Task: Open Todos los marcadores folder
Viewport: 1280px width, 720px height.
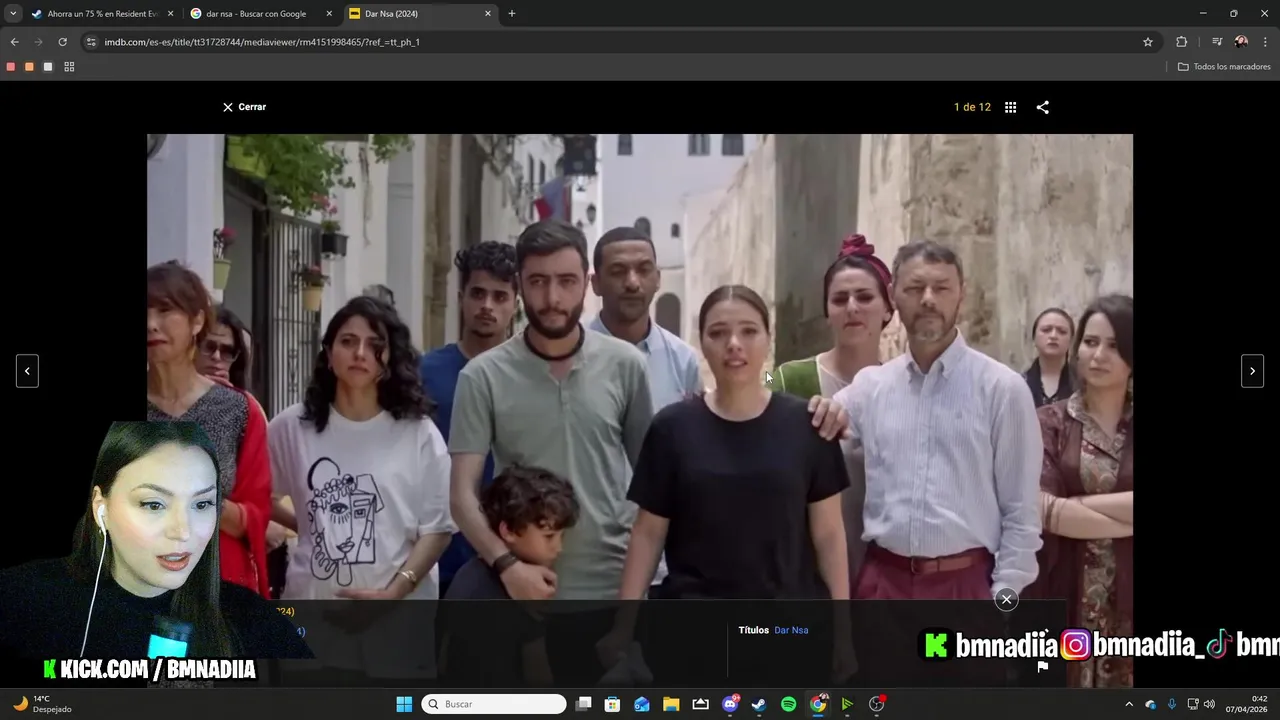Action: [1224, 67]
